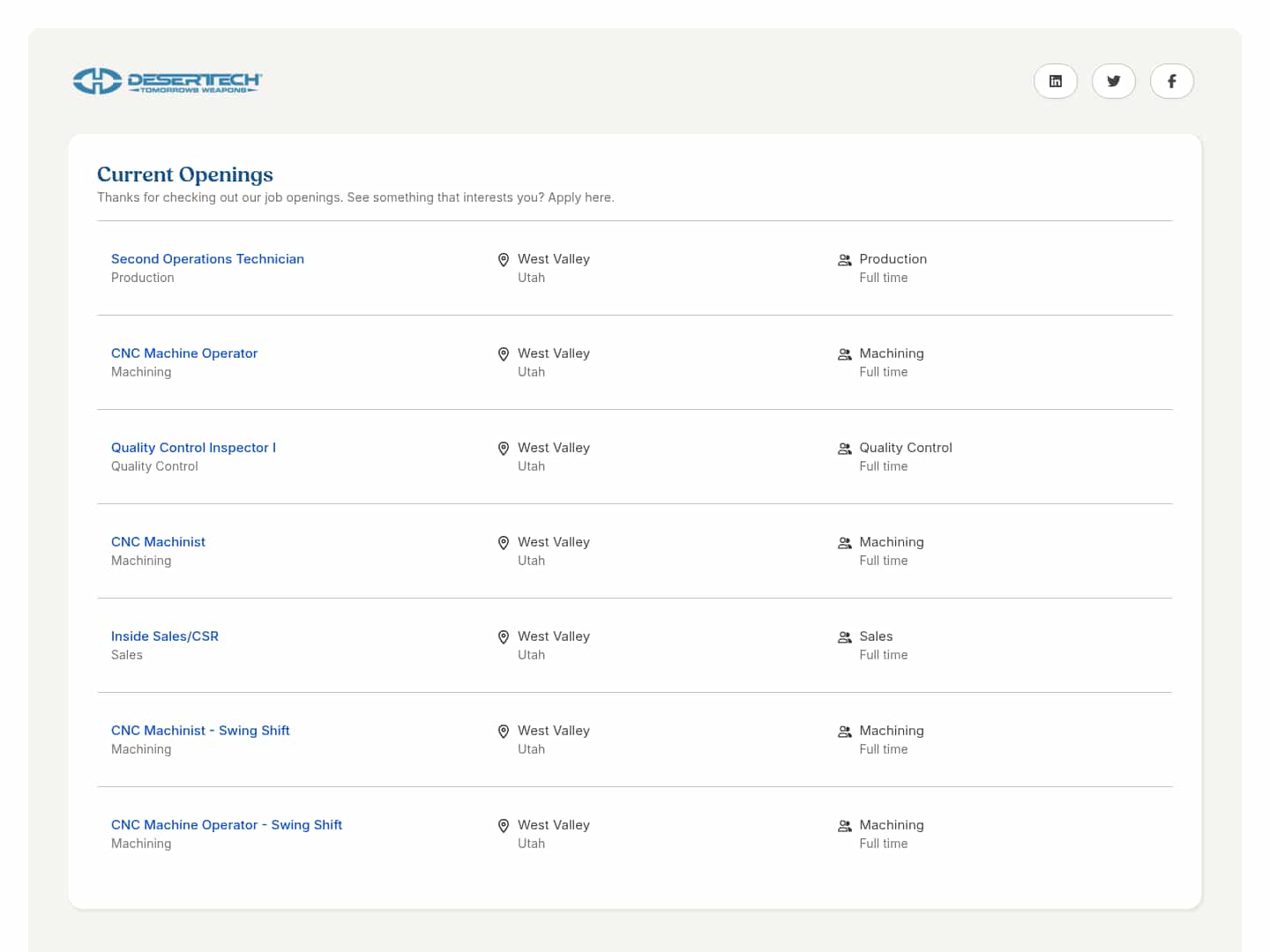Select the Inside Sales/CSR opening
The height and width of the screenshot is (952, 1270).
click(x=165, y=636)
